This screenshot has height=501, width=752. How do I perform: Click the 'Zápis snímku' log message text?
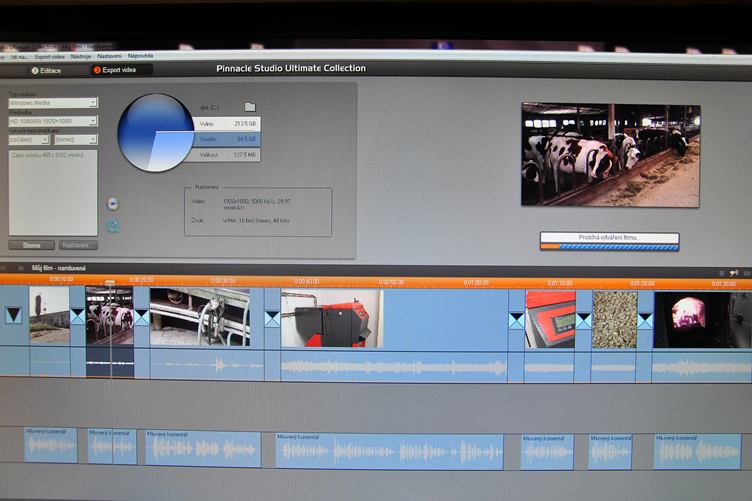(48, 155)
